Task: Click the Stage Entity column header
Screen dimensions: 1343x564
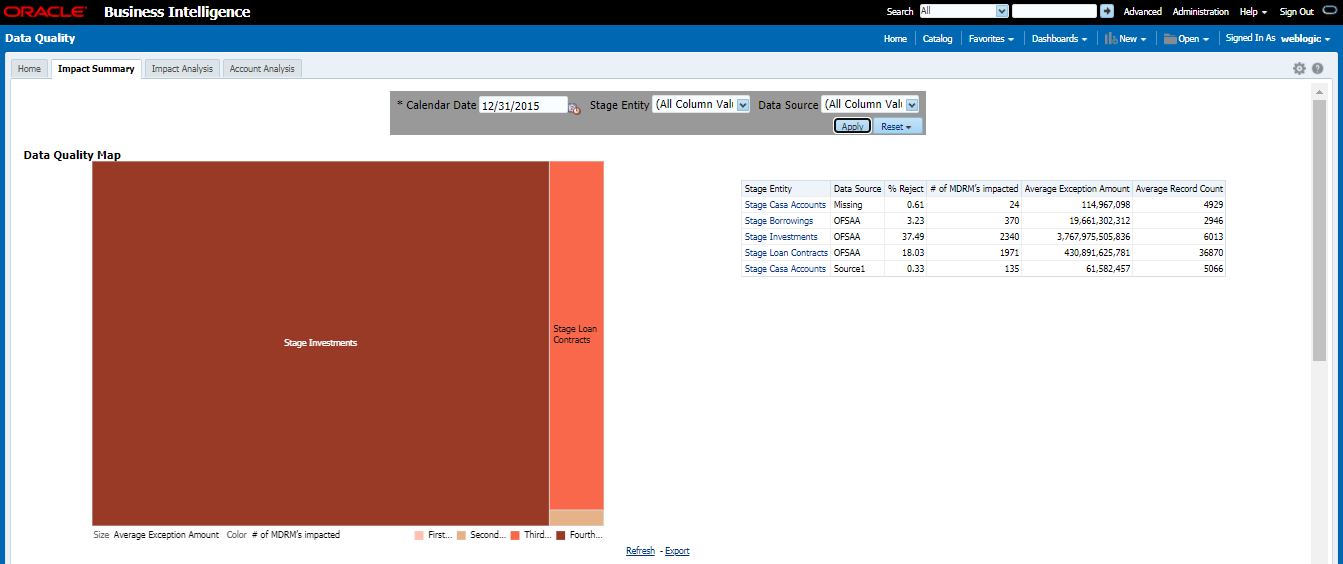Action: [x=785, y=189]
